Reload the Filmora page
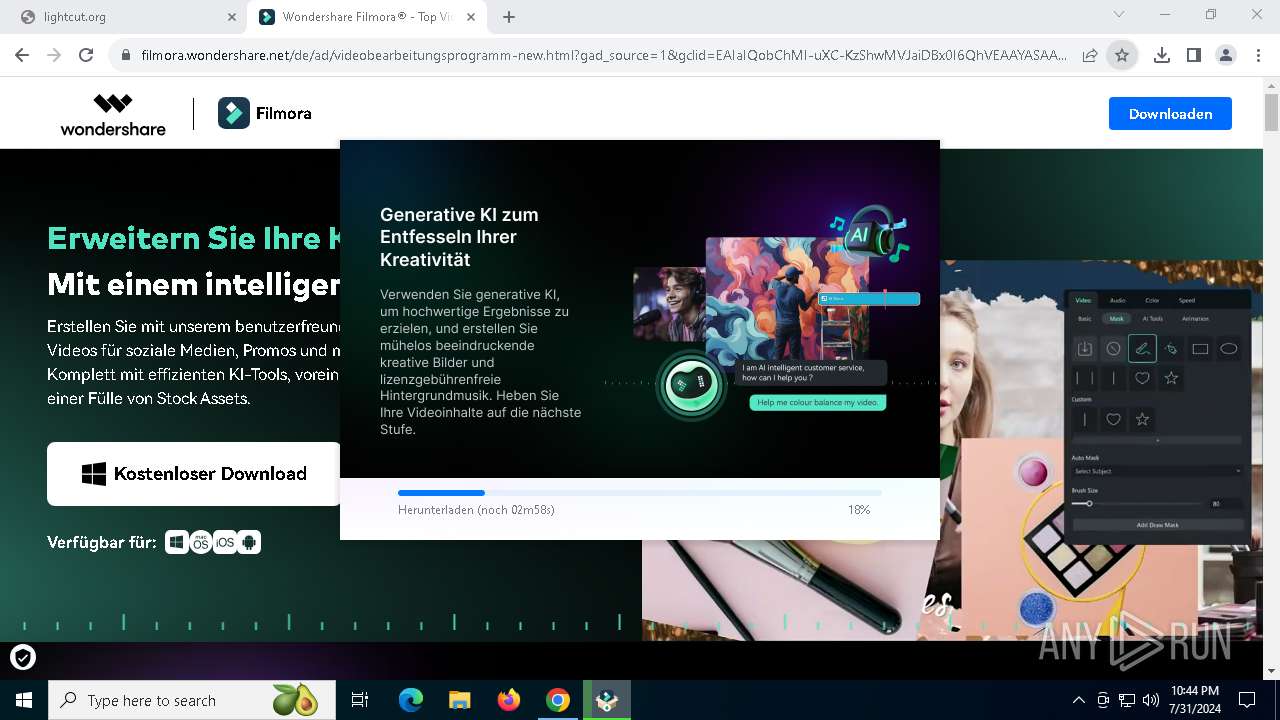The image size is (1280, 720). click(x=86, y=56)
